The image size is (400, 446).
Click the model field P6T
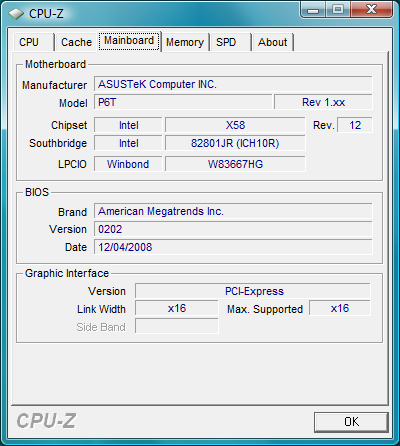183,102
